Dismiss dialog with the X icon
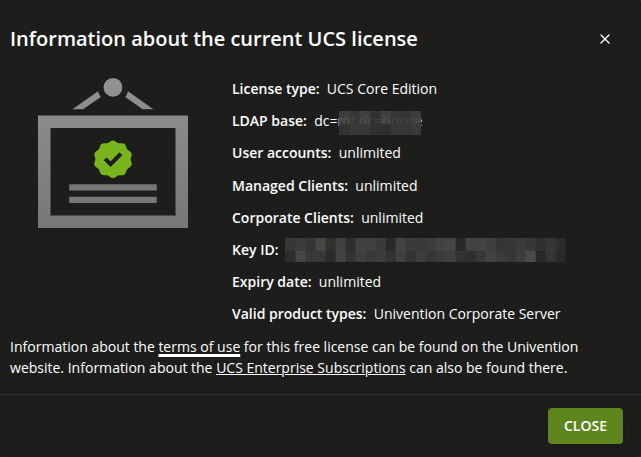 click(x=605, y=39)
